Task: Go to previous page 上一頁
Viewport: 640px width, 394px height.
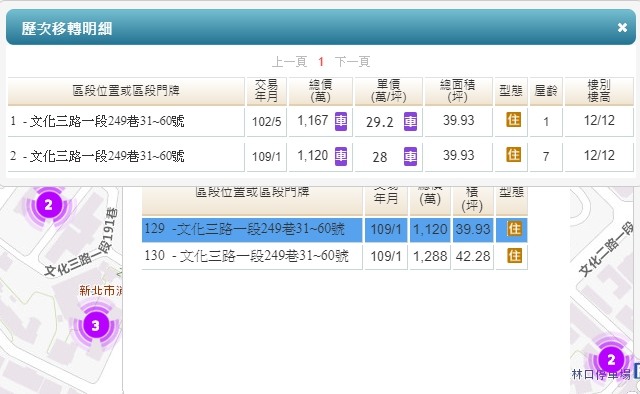Action: tap(289, 62)
